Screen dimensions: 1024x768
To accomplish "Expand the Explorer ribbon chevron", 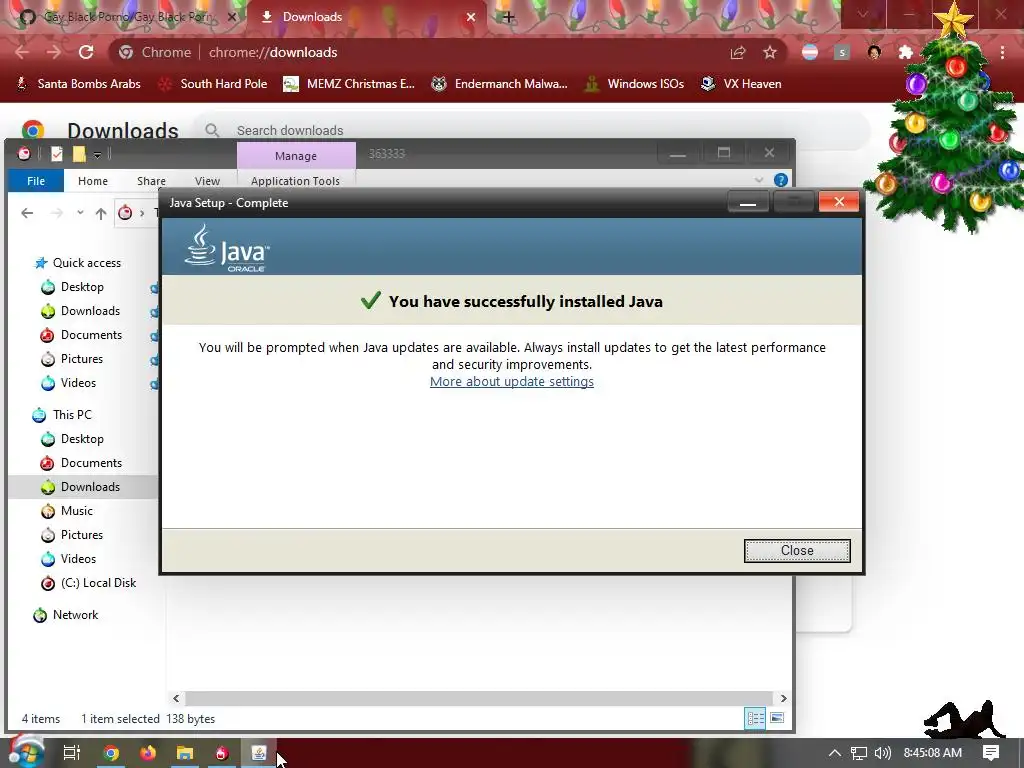I will 758,180.
